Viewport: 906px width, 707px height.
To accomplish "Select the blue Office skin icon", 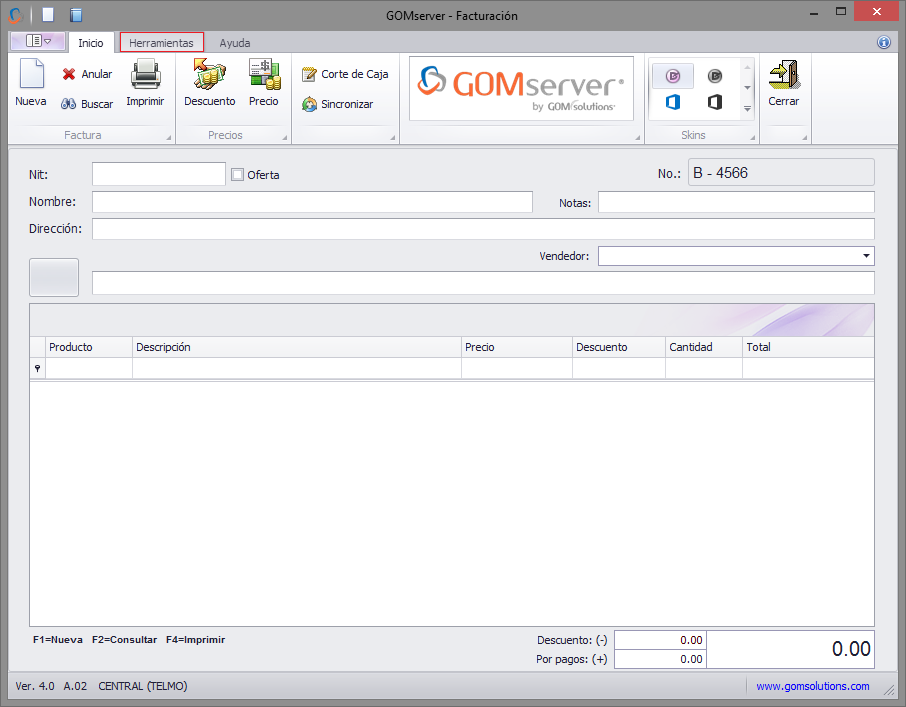I will (673, 102).
